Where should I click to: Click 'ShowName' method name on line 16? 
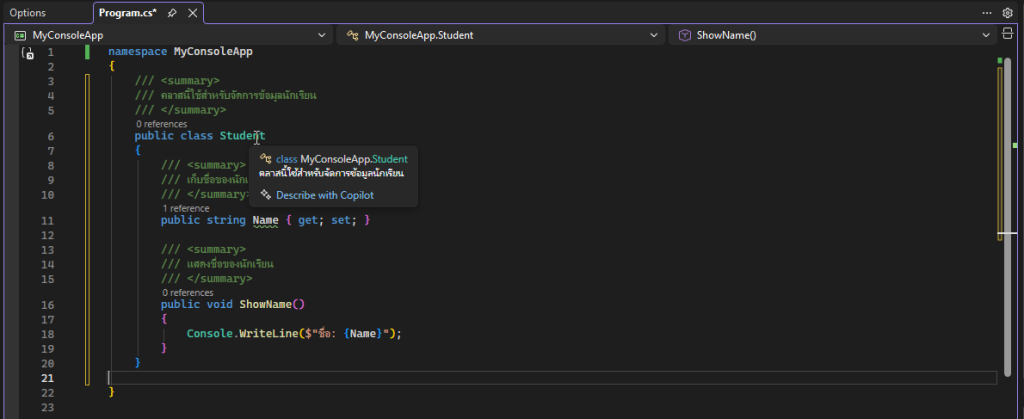pyautogui.click(x=266, y=304)
